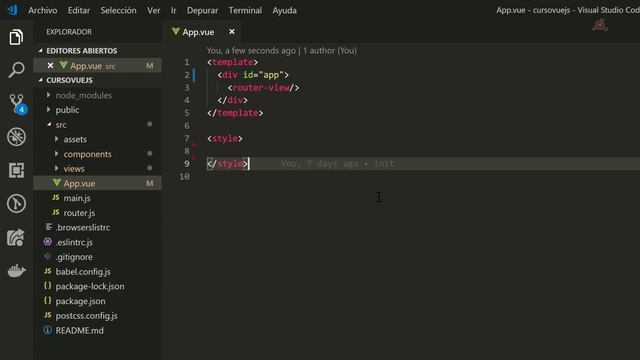The width and height of the screenshot is (640, 360).
Task: Click the 'You, 7 days ago • init' blame annotation
Action: [338, 164]
